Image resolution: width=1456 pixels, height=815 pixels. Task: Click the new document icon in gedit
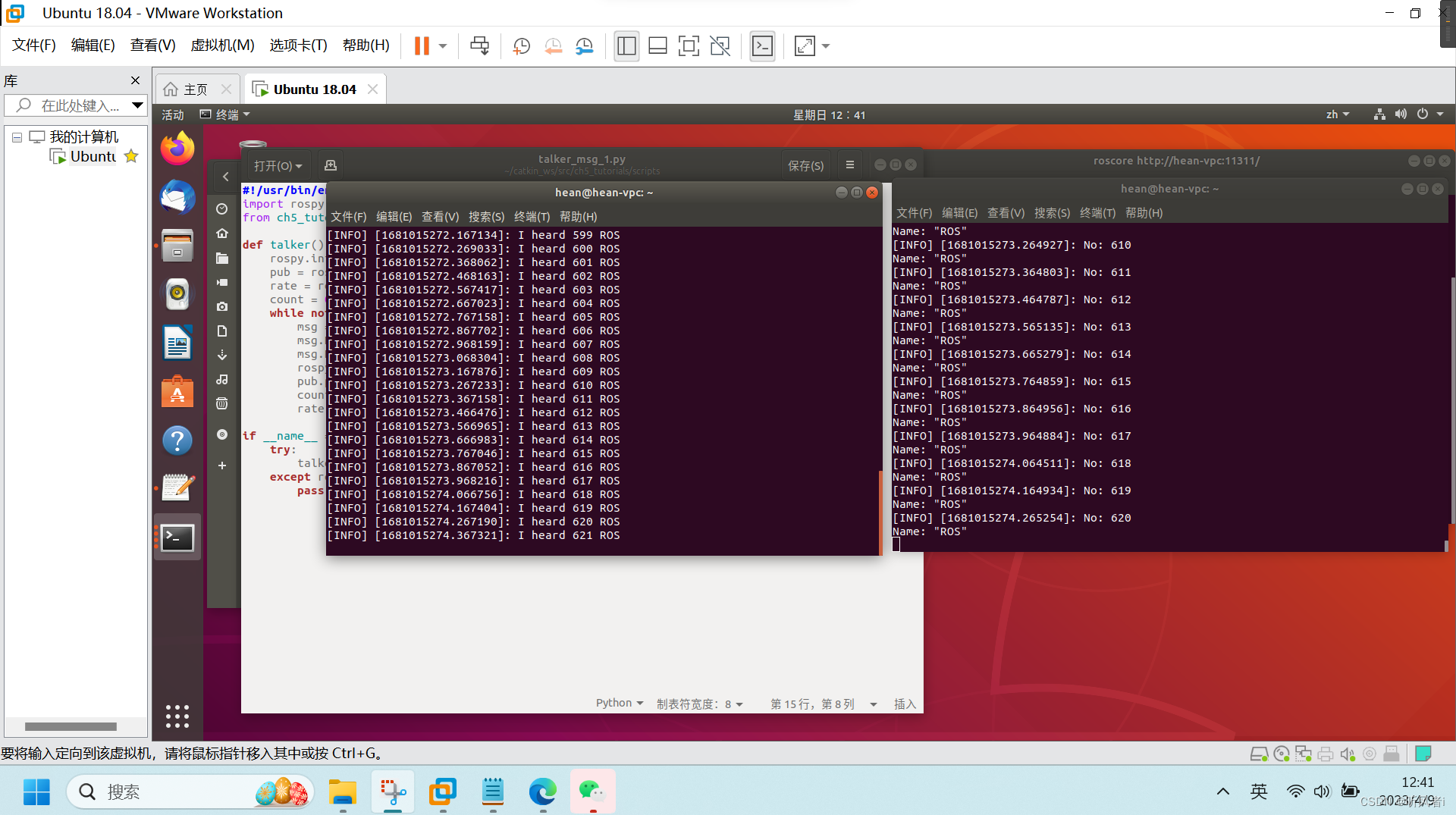coord(331,165)
